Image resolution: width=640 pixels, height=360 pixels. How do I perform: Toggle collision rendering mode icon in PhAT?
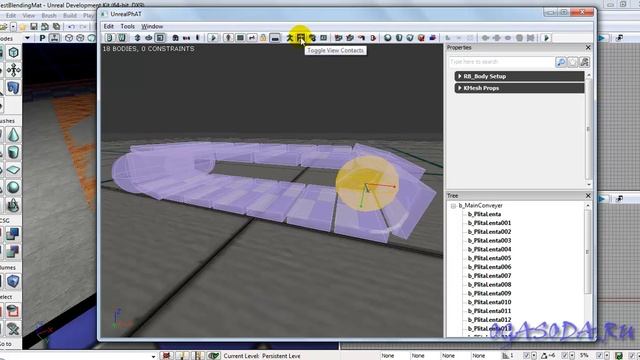240,38
